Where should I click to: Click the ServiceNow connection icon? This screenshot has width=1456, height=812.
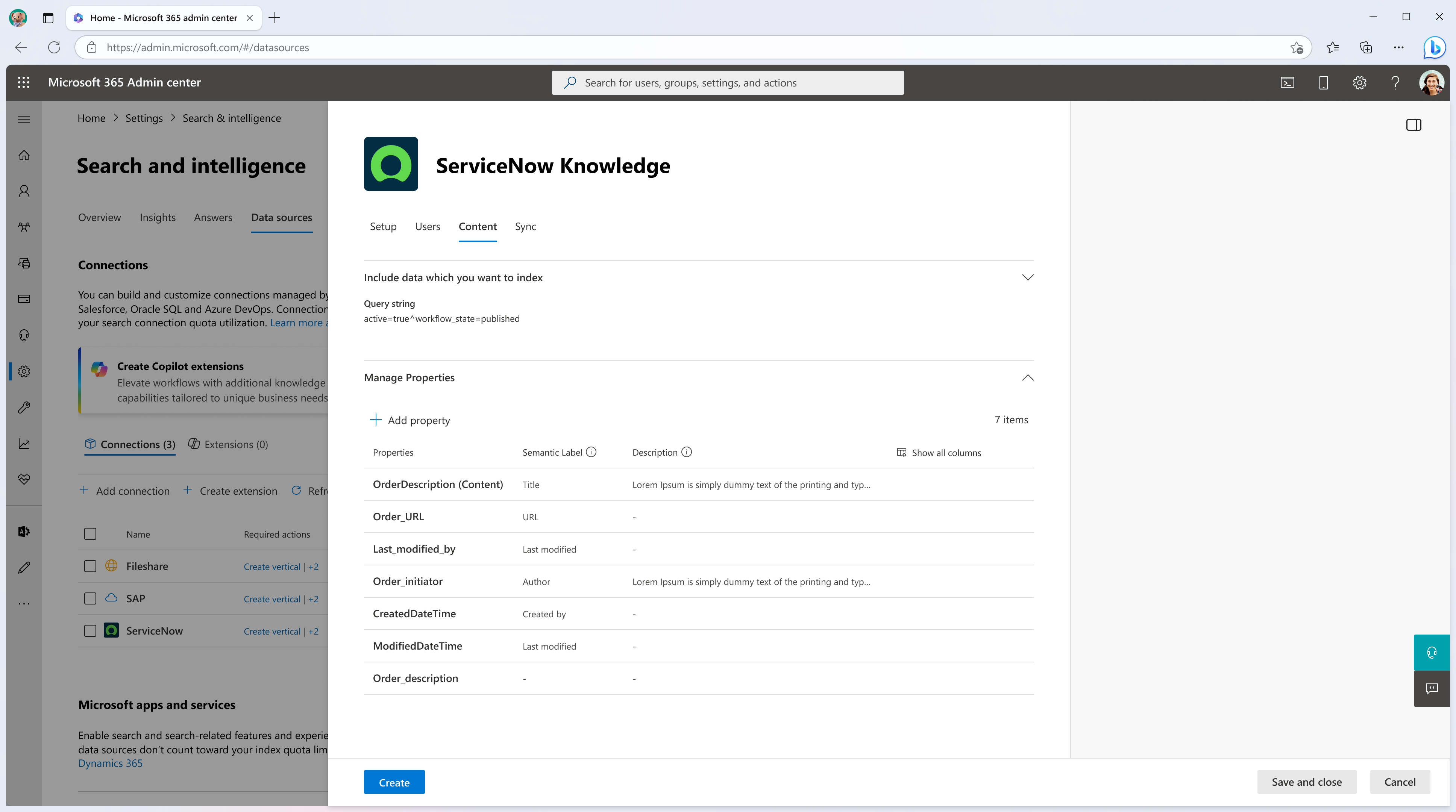click(111, 630)
